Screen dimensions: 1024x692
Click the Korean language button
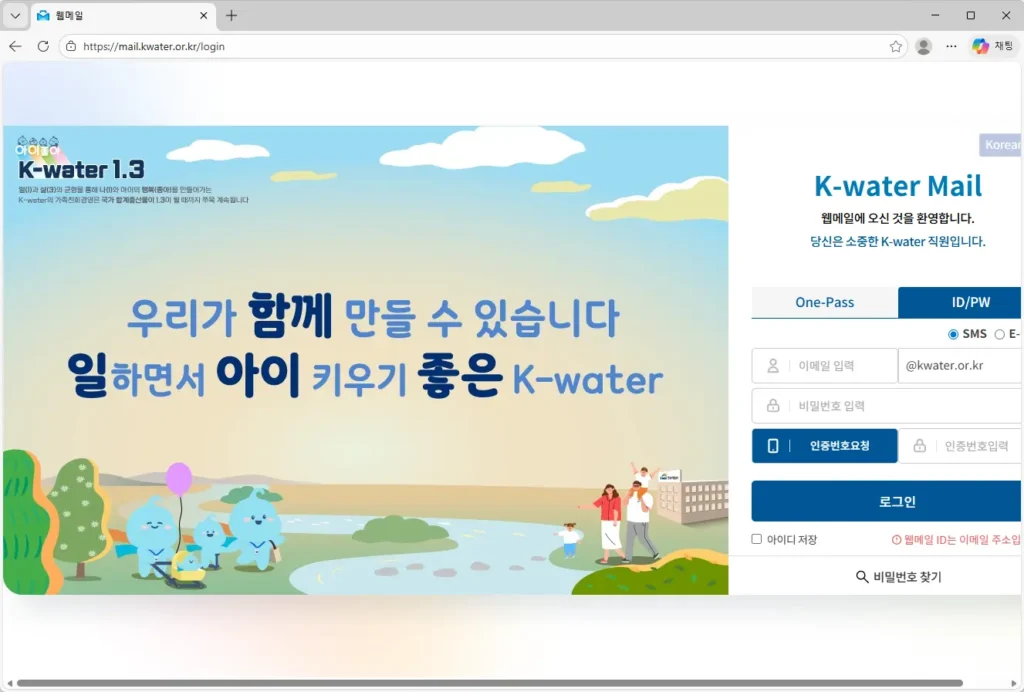click(x=1001, y=144)
